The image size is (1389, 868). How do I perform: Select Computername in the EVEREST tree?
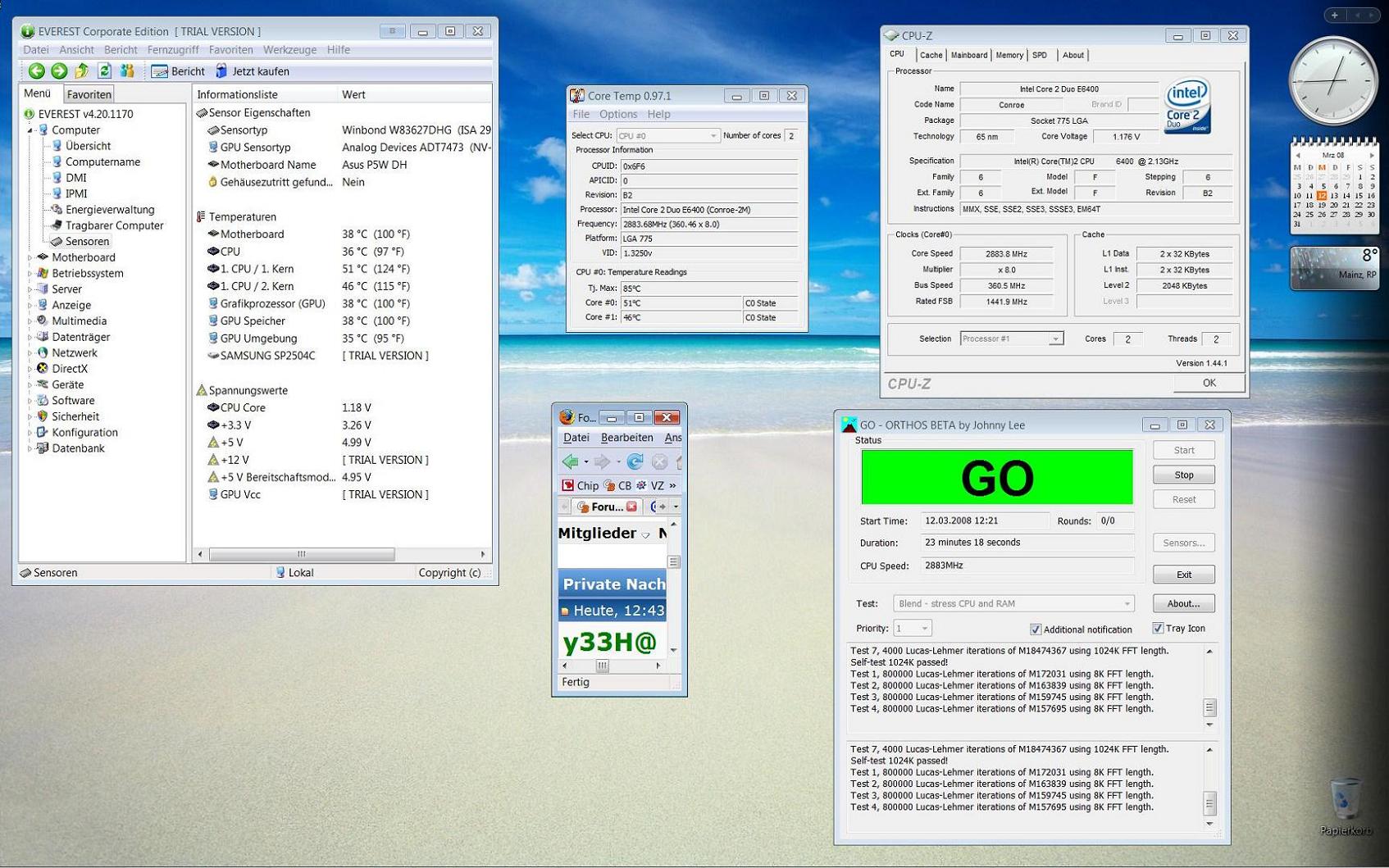[102, 161]
